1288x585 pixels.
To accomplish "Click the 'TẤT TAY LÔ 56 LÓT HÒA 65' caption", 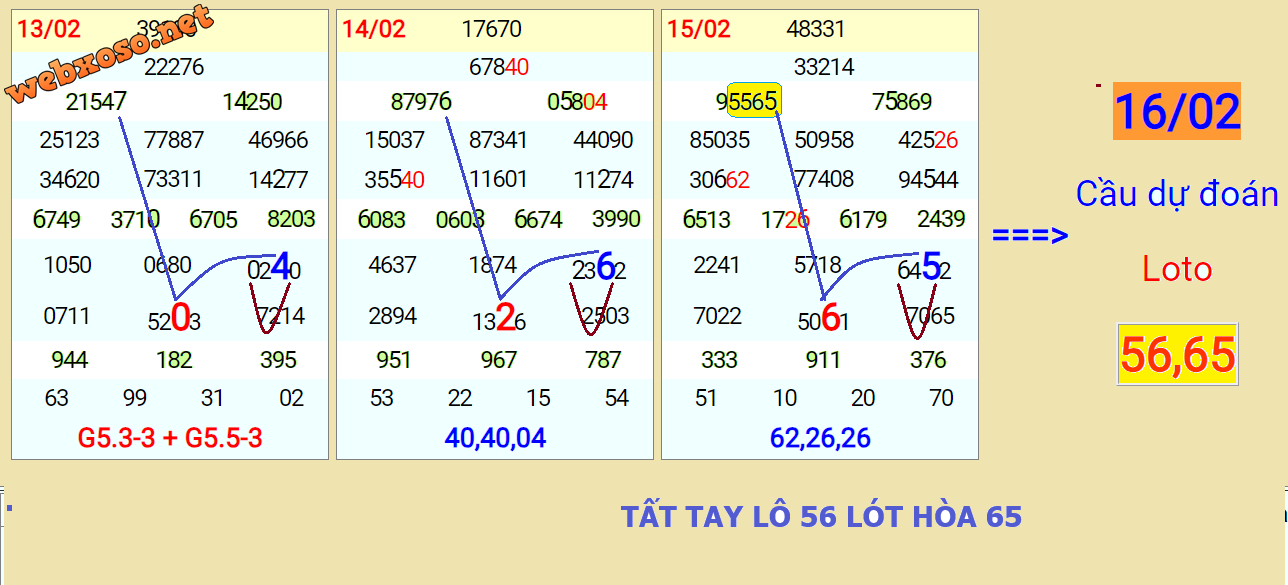I will [821, 517].
